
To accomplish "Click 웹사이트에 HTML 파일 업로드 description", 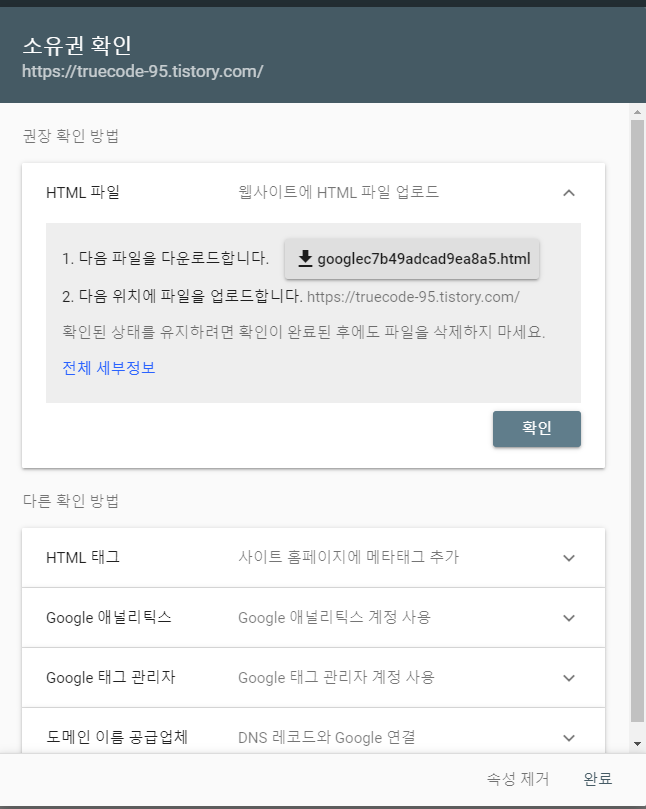I will pyautogui.click(x=338, y=192).
